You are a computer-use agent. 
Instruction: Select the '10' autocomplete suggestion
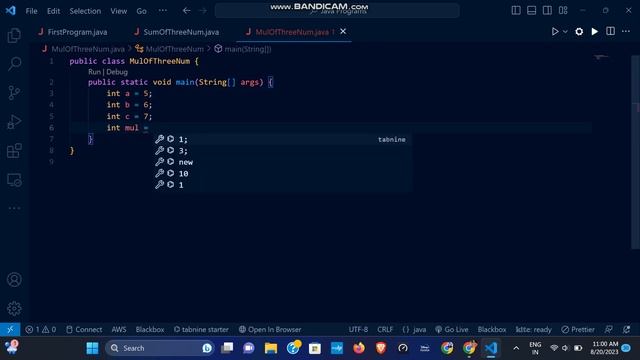pyautogui.click(x=282, y=174)
